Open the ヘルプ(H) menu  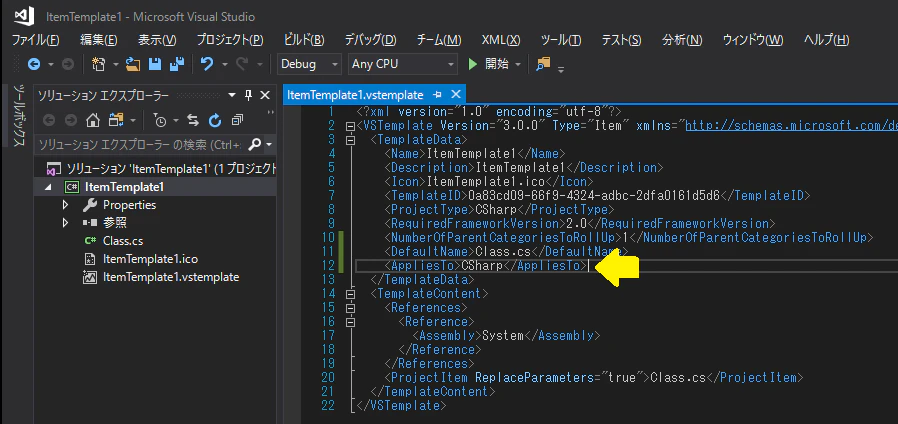click(x=826, y=40)
